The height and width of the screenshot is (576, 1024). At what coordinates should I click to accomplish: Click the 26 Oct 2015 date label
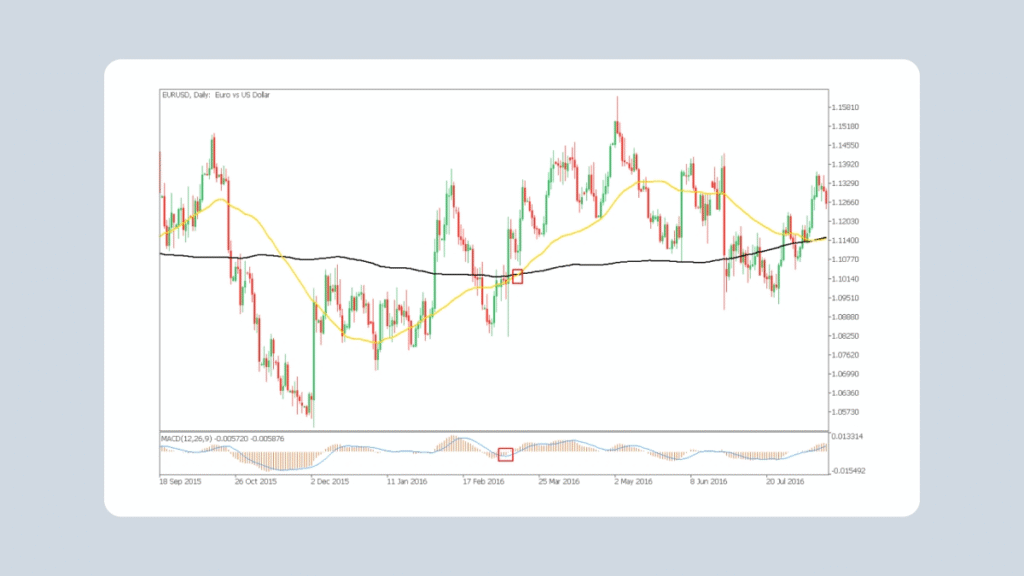pyautogui.click(x=254, y=481)
